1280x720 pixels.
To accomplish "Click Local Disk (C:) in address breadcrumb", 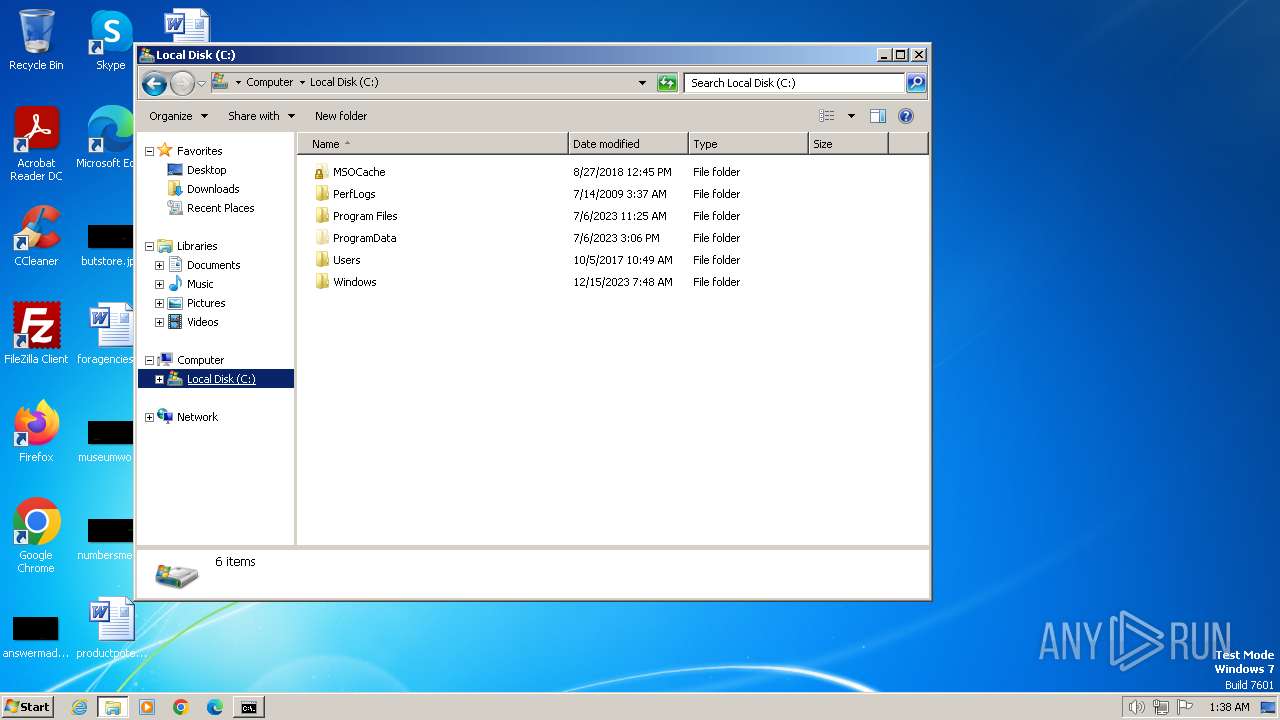I will click(x=344, y=82).
